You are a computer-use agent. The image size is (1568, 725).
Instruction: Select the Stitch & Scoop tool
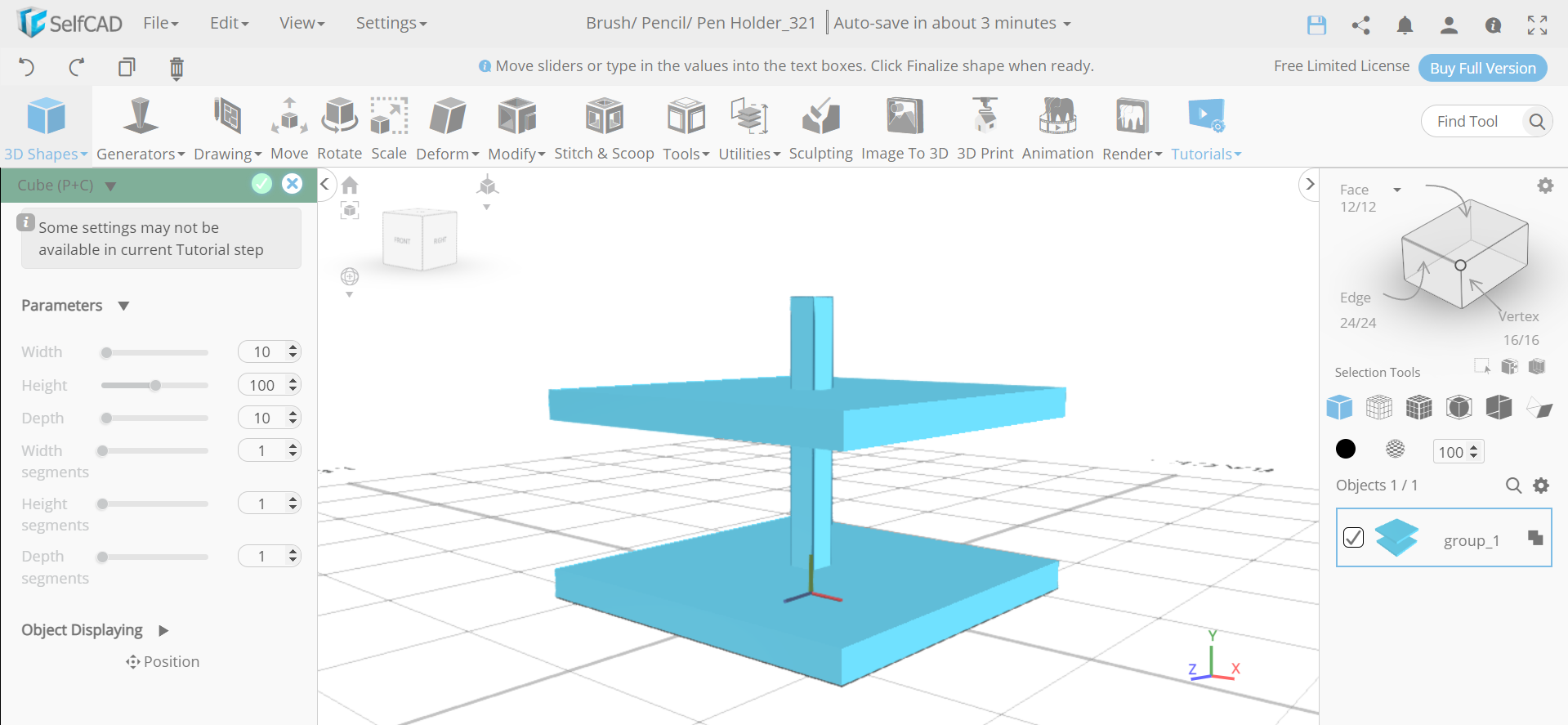[604, 128]
